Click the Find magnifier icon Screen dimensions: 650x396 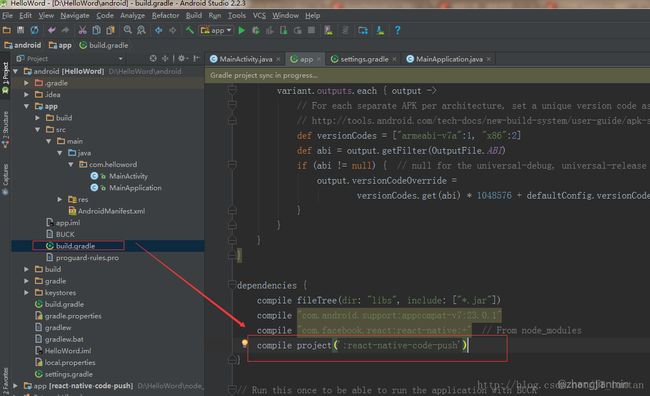tap(128, 30)
